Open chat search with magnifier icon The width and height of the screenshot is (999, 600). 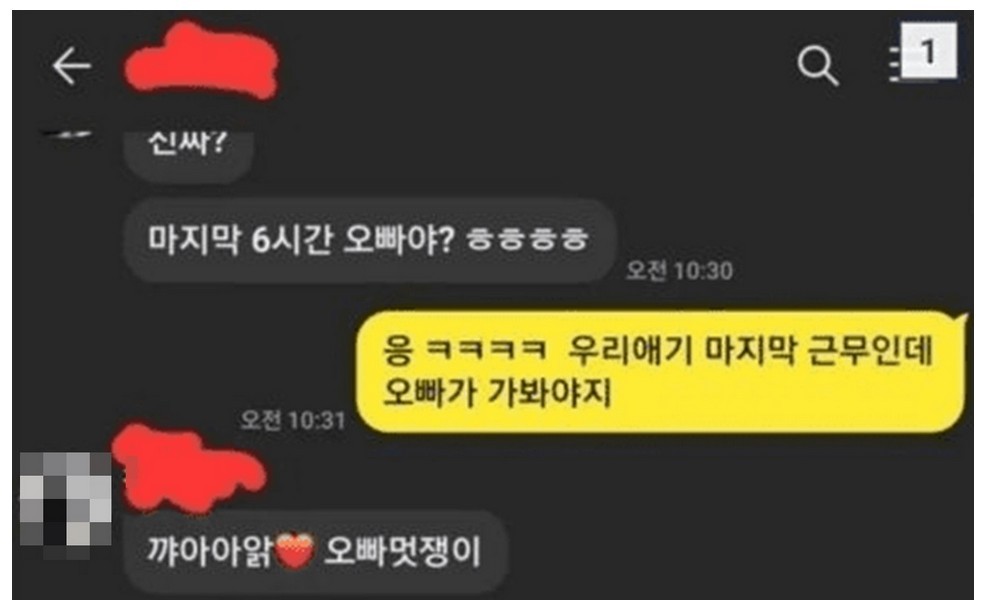(x=817, y=65)
